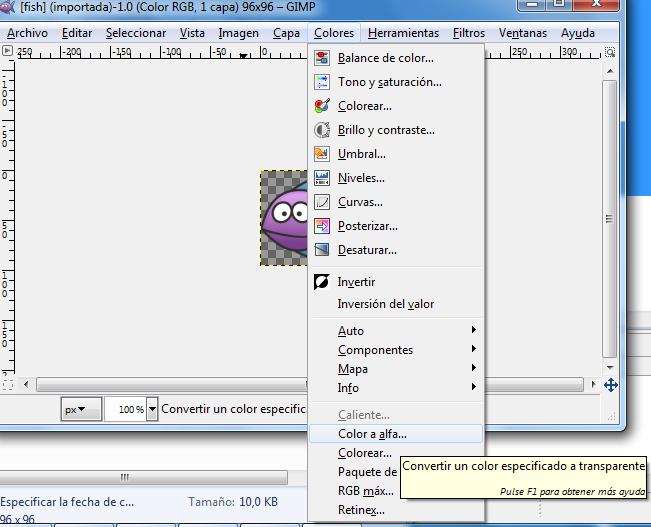Click the Niveles histogram icon
The height and width of the screenshot is (527, 651).
coord(322,178)
